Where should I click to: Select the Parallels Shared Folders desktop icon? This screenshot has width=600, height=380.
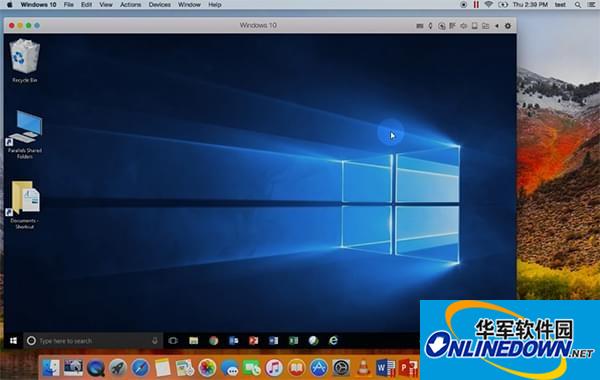(25, 134)
